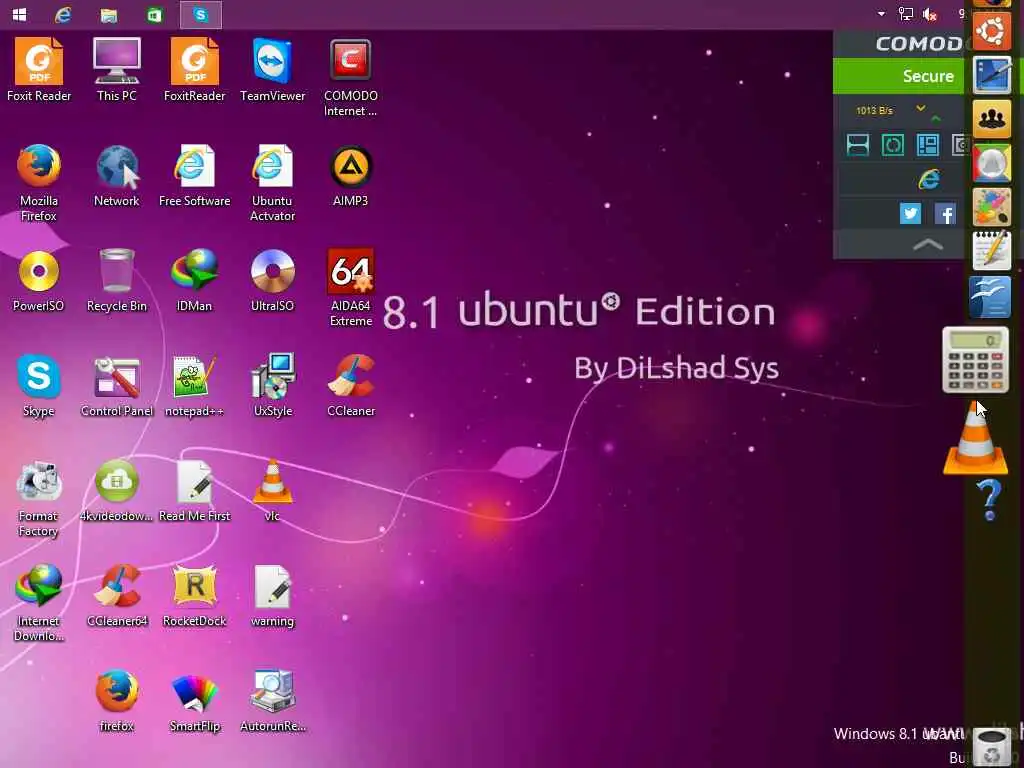The width and height of the screenshot is (1024, 768).
Task: Open the Recycle Bin desktop icon
Action: 117,281
